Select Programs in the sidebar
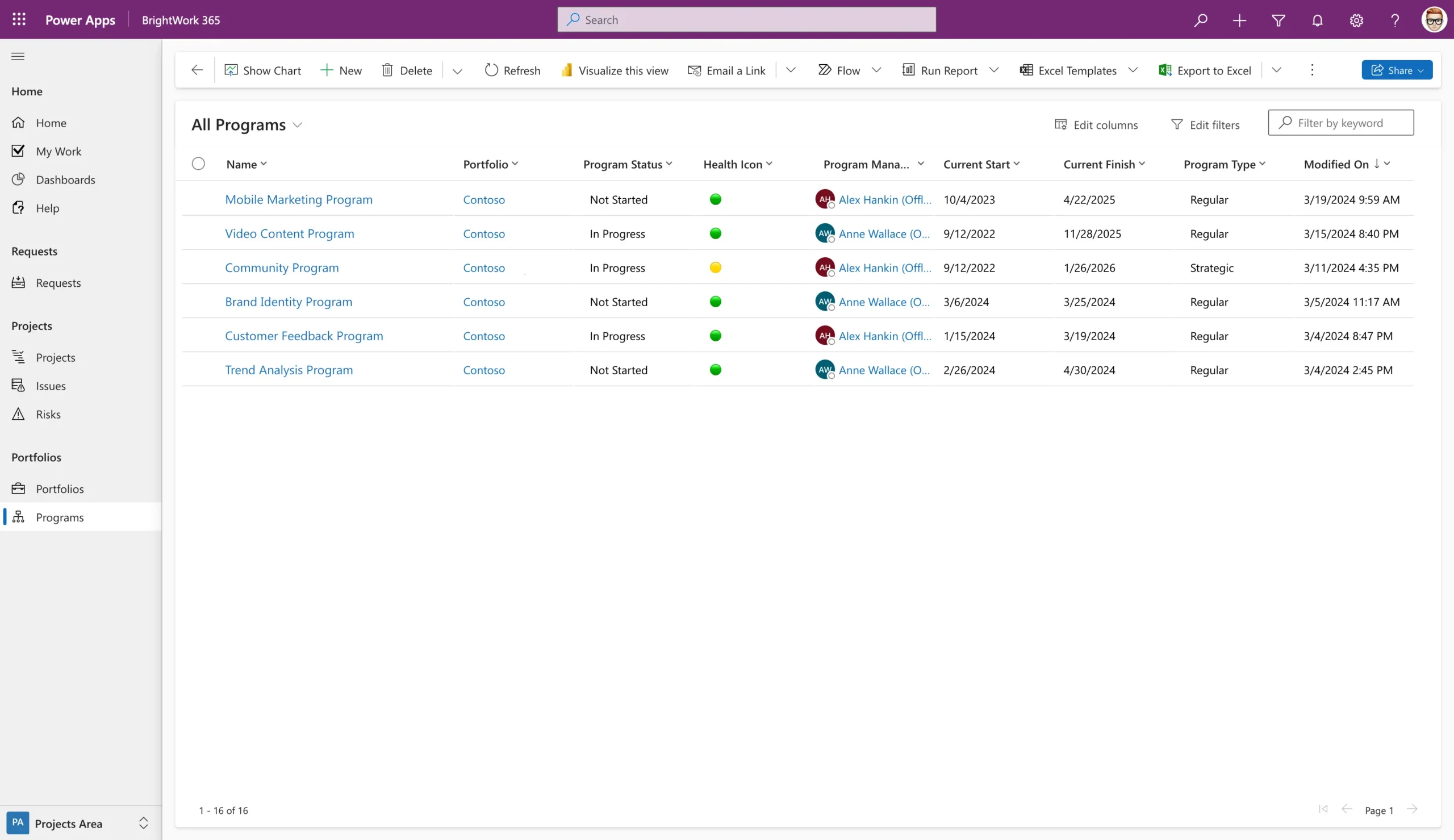 pos(60,517)
